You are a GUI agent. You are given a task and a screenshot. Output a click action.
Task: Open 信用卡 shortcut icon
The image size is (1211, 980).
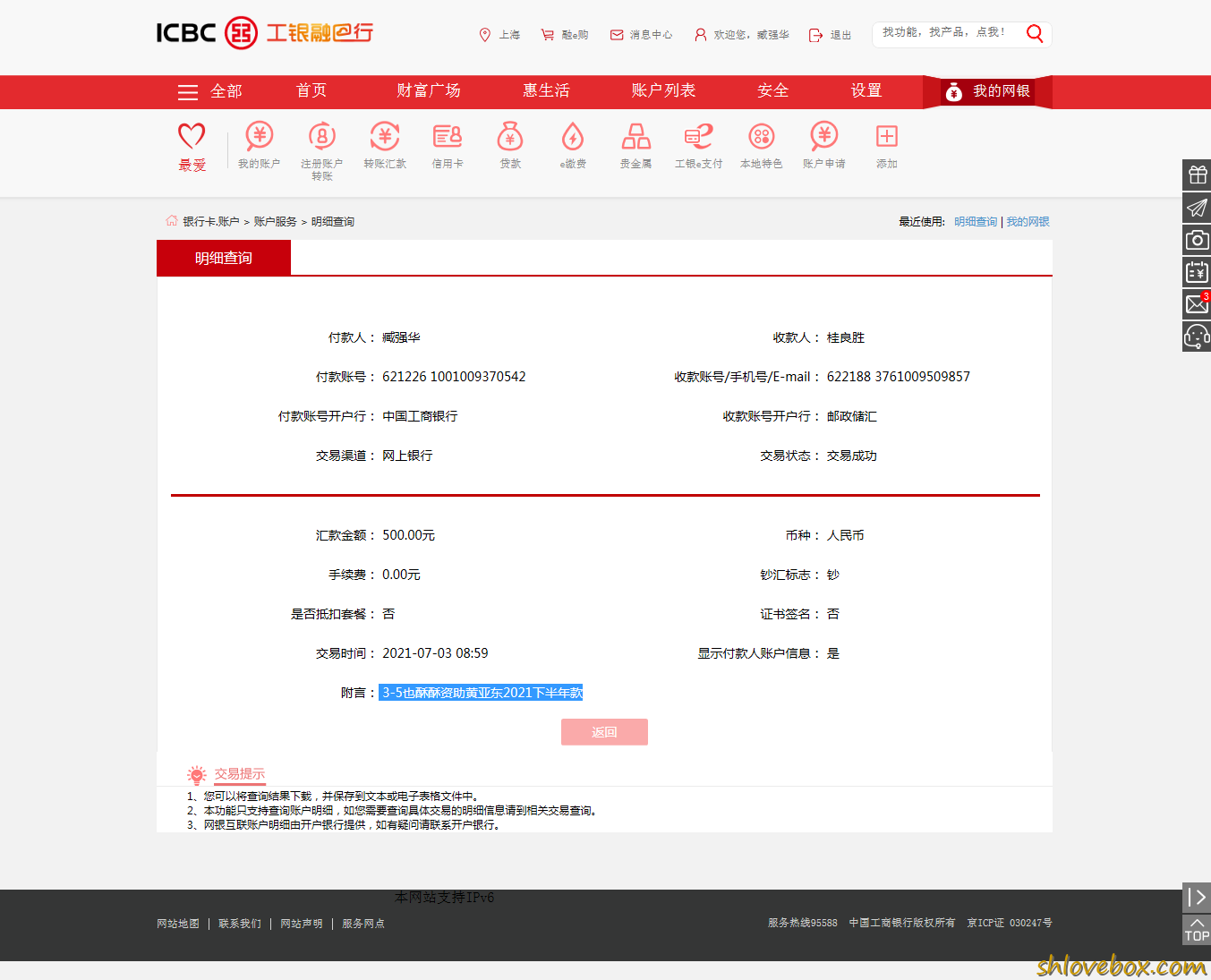tap(448, 136)
